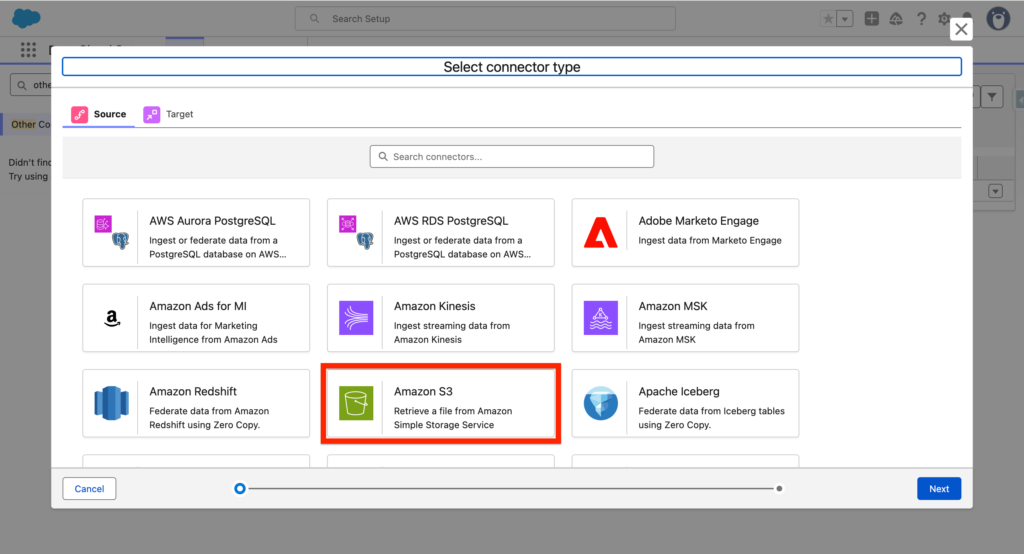Image resolution: width=1024 pixels, height=554 pixels.
Task: Click the progress indicator start step
Action: point(240,489)
